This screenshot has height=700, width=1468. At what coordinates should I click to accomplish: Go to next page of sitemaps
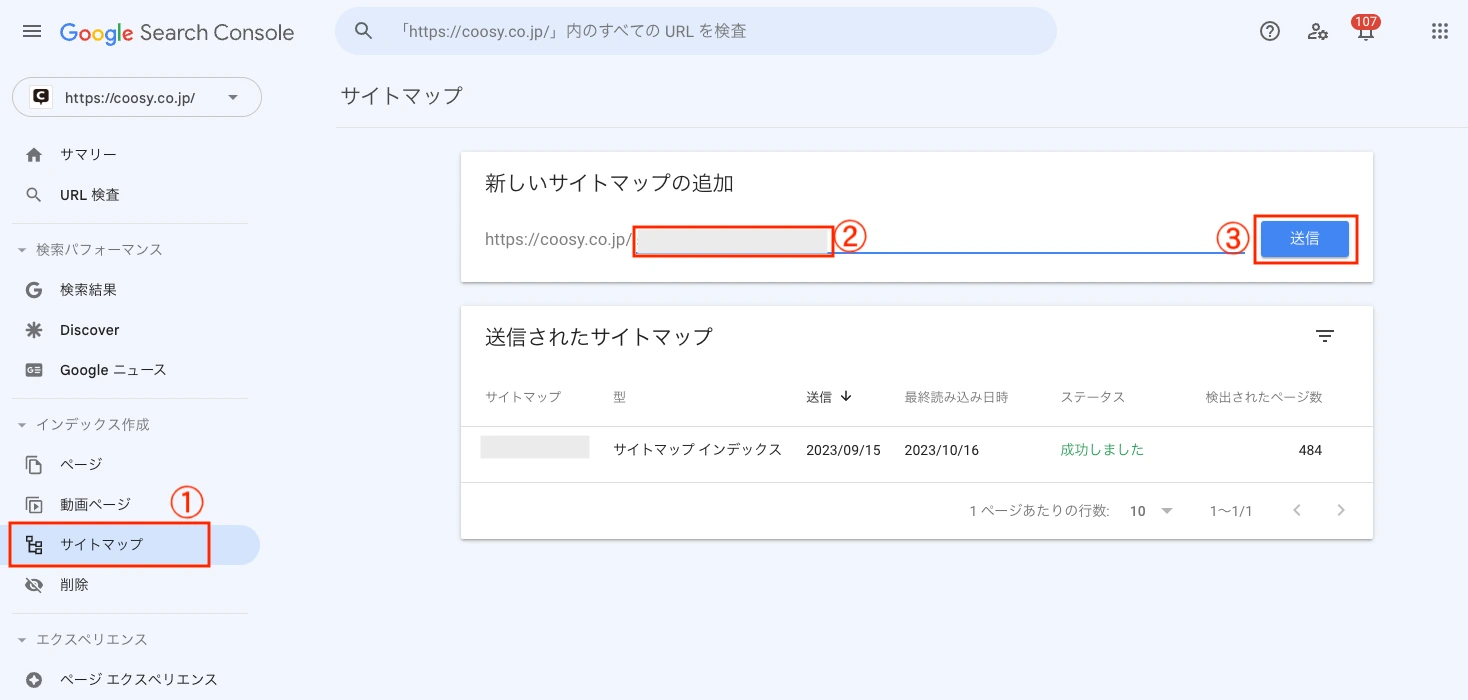tap(1341, 510)
